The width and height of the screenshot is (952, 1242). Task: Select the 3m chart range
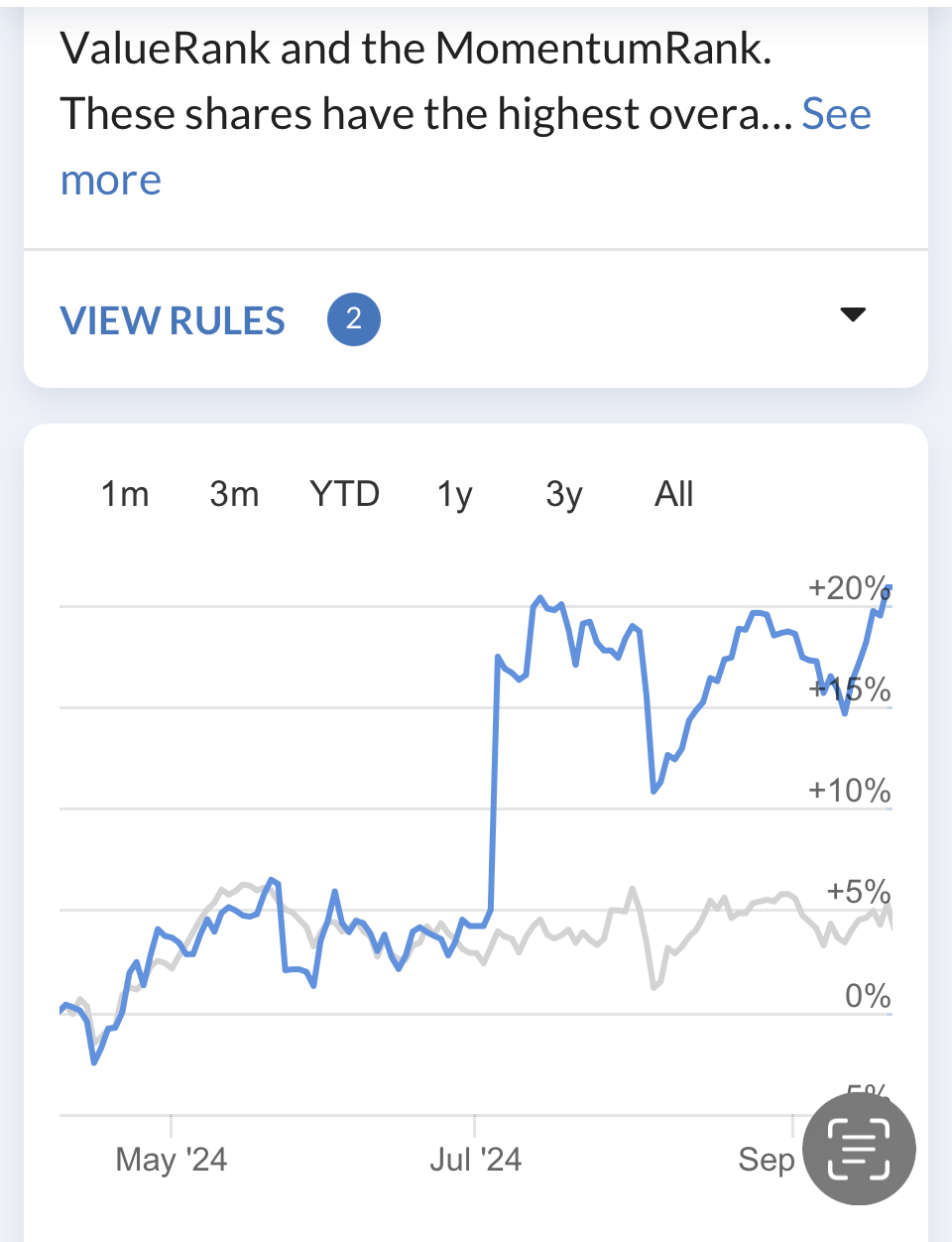tap(234, 493)
